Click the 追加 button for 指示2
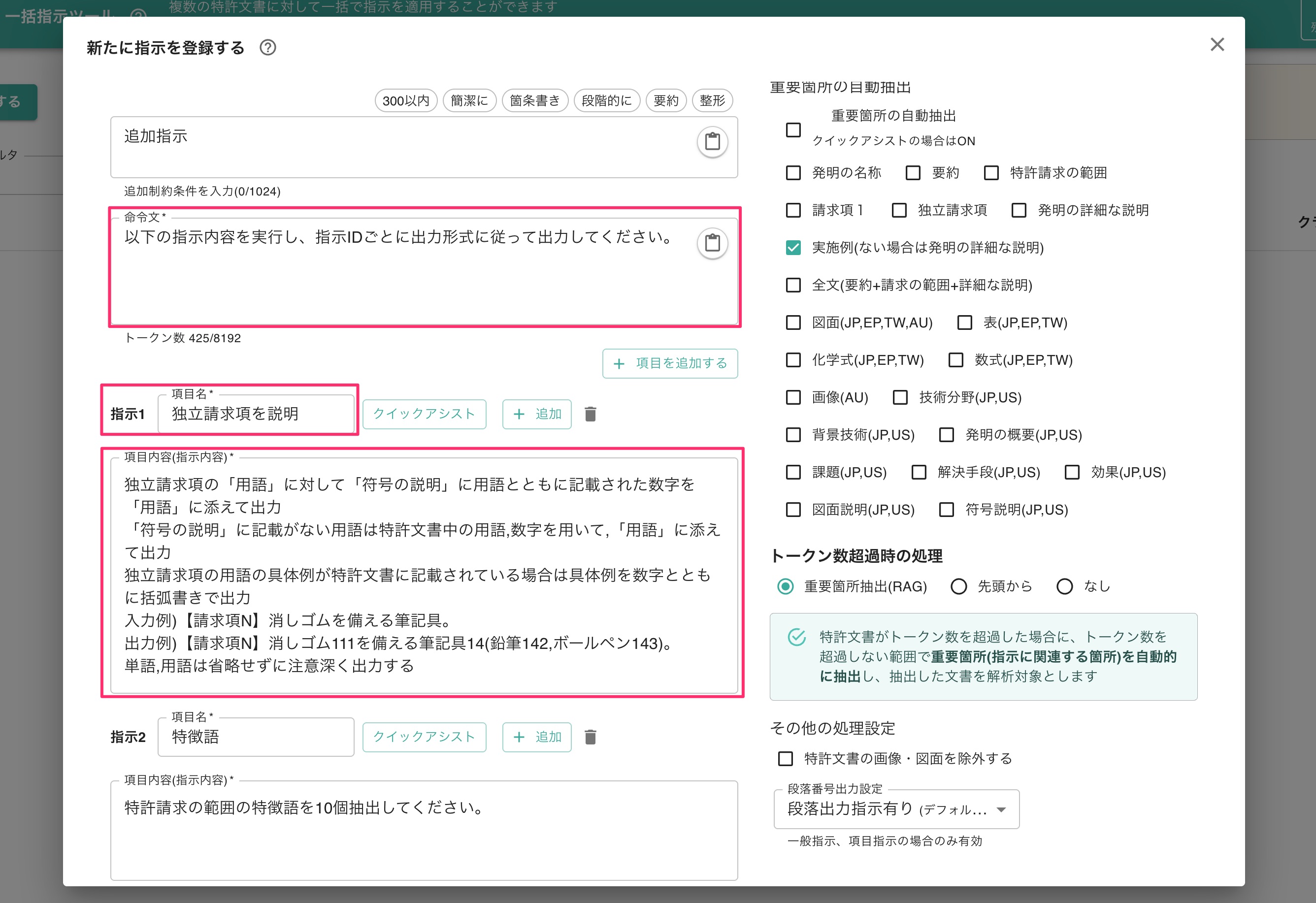The width and height of the screenshot is (1316, 903). click(537, 737)
